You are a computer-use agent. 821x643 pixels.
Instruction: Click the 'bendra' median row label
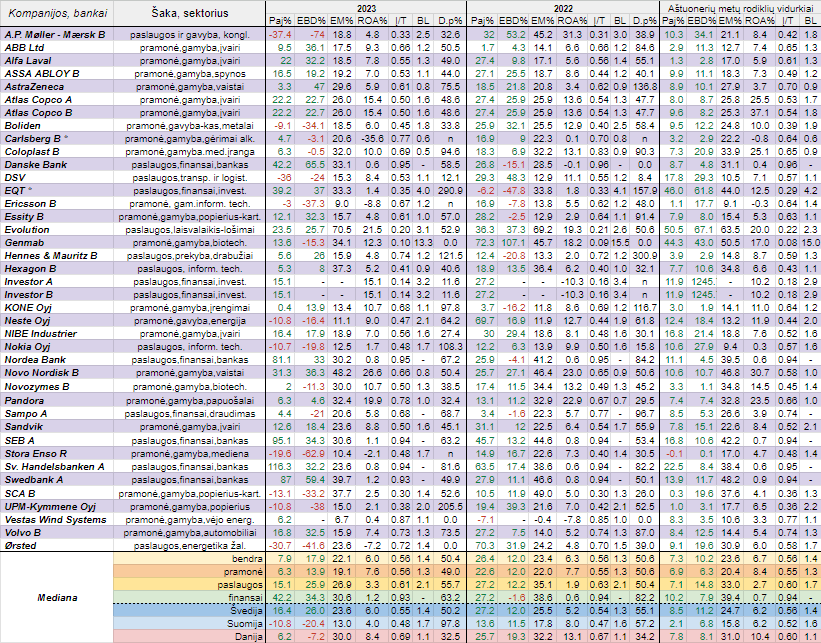pos(190,559)
